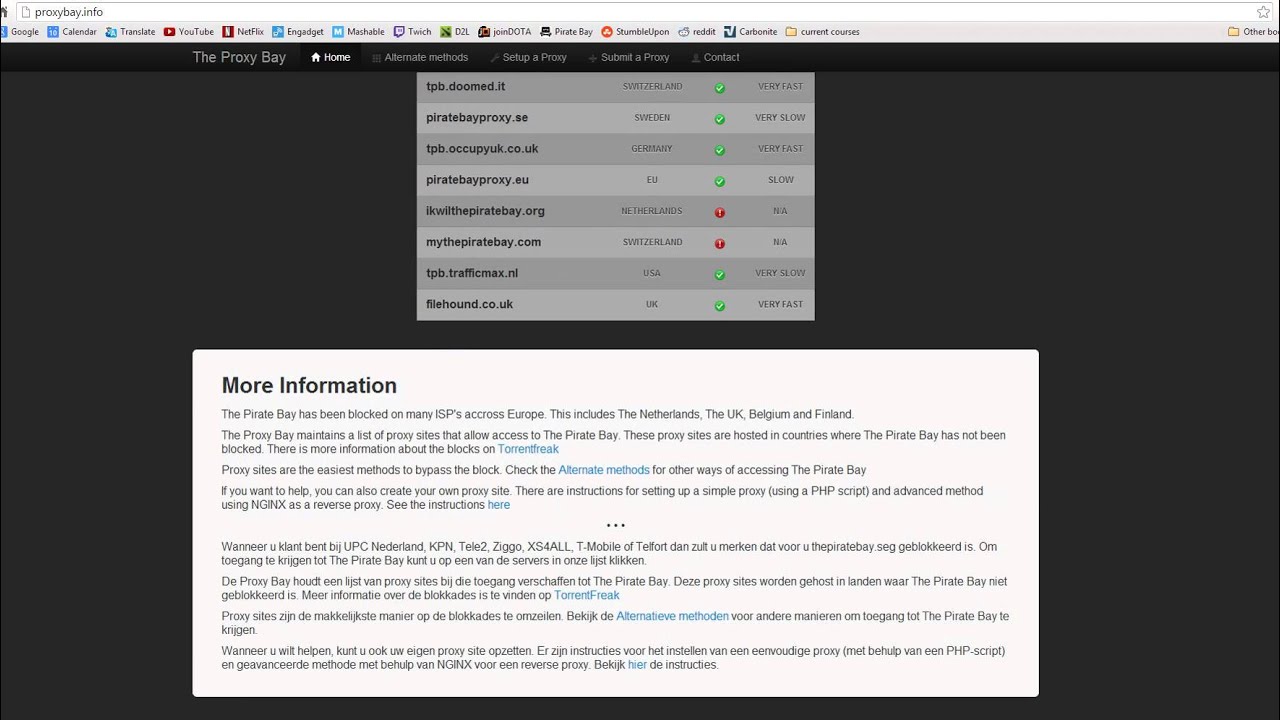Visit the piratebayproxy.eu proxy
1280x720 pixels.
coord(477,179)
